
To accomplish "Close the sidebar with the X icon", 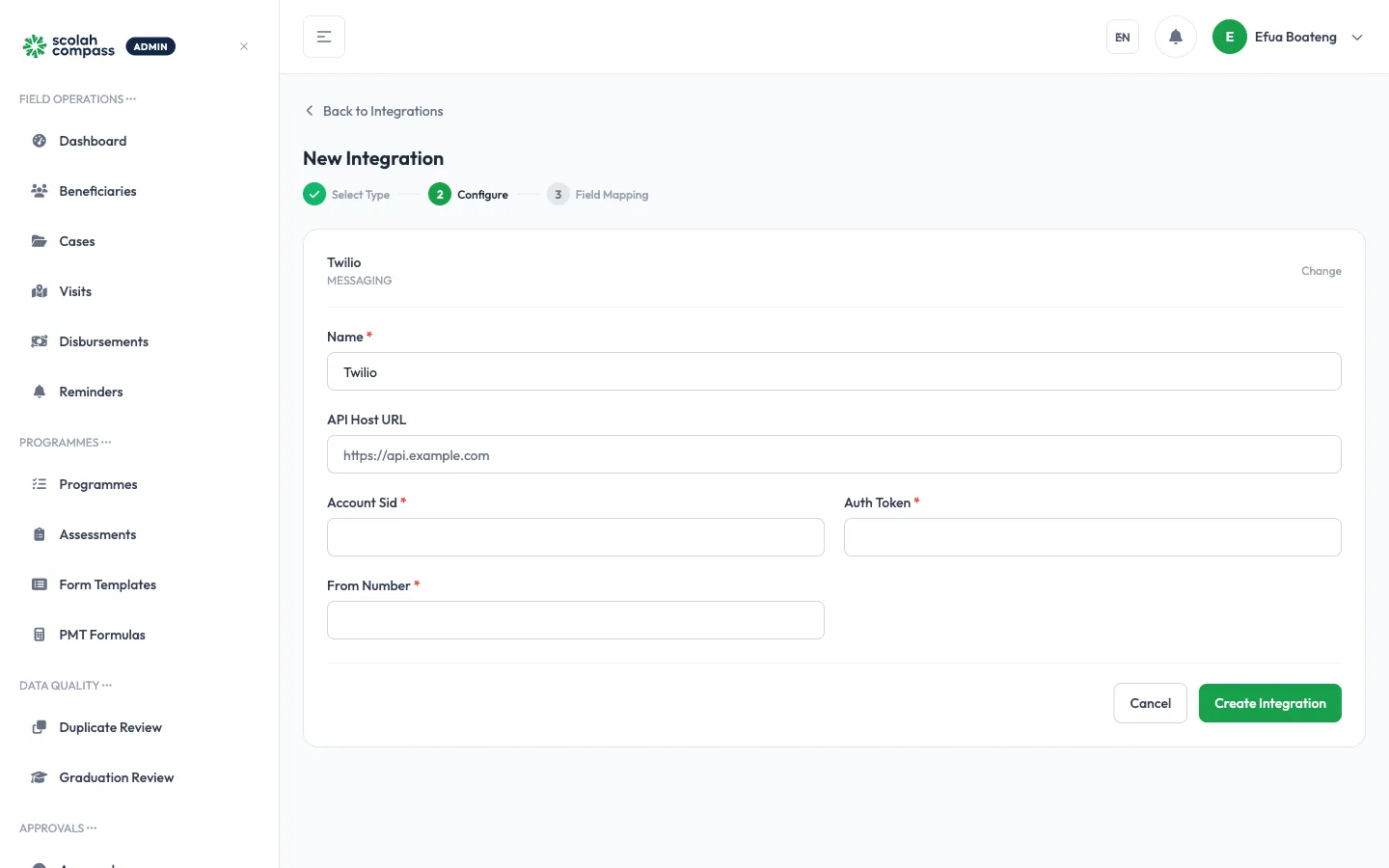I will tap(244, 46).
